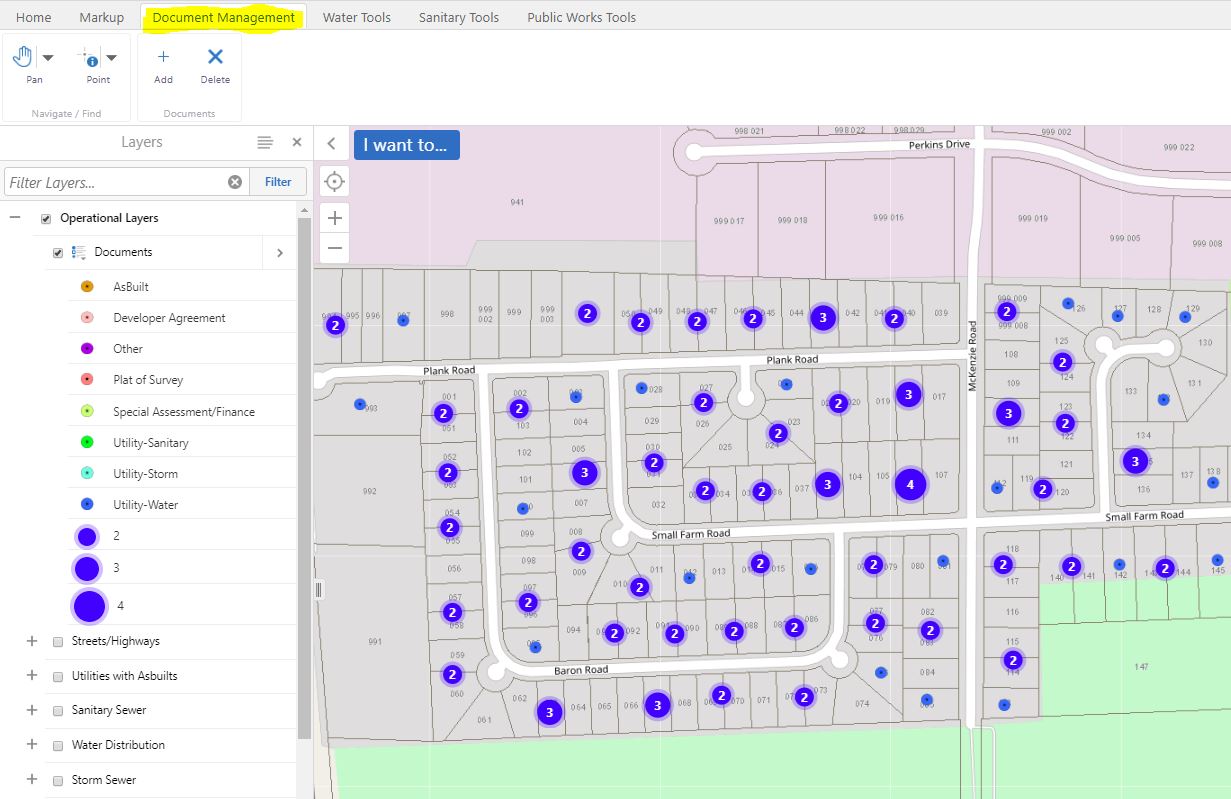Open Documents layer actions chevron
This screenshot has height=799, width=1231.
280,253
